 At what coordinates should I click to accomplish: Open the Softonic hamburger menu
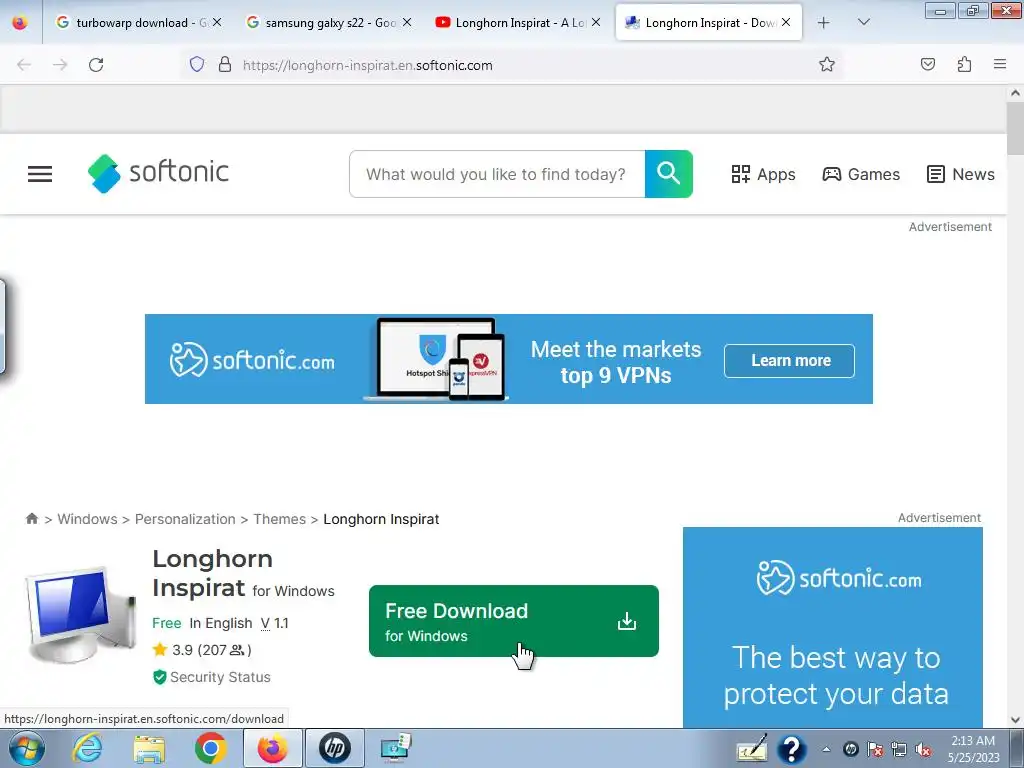(x=40, y=174)
